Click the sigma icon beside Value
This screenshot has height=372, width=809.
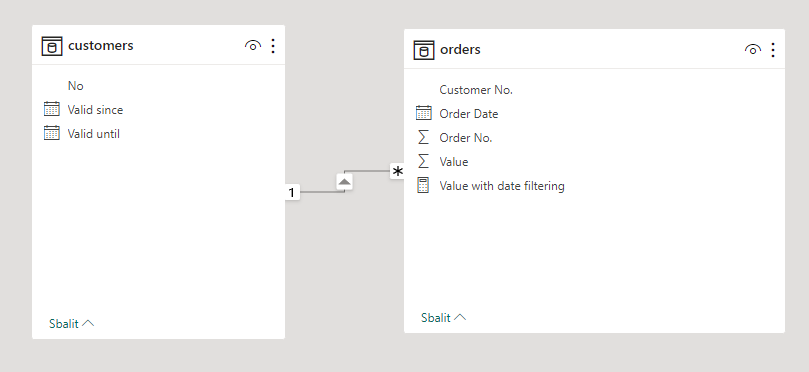pyautogui.click(x=423, y=161)
